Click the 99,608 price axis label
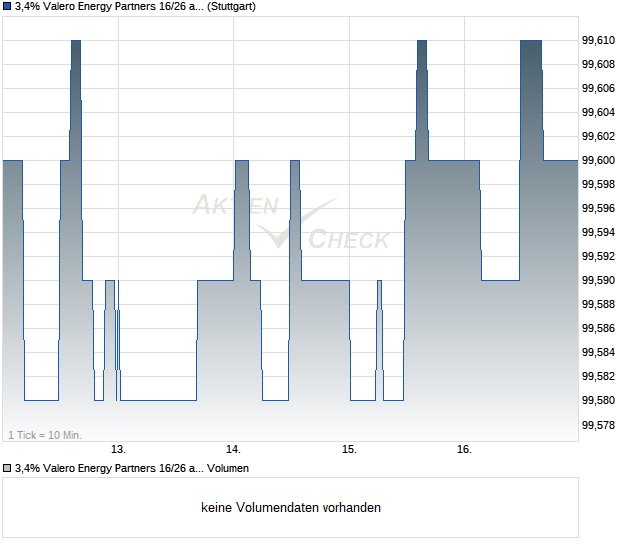 pos(598,64)
